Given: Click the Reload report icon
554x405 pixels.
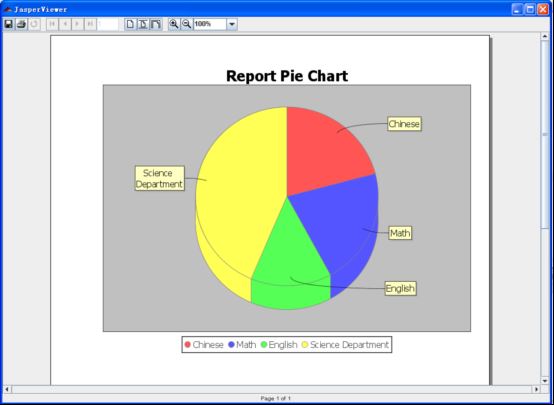Looking at the screenshot, I should click(34, 24).
